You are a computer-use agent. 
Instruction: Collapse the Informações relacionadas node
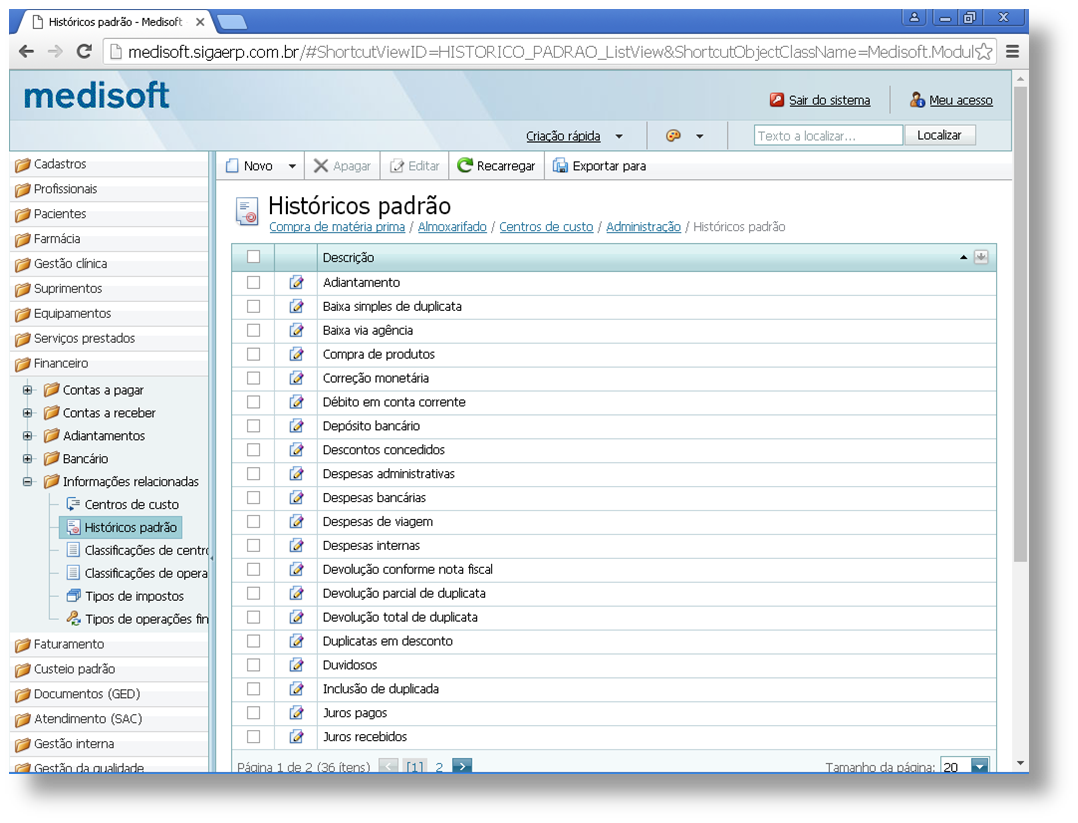tap(28, 482)
